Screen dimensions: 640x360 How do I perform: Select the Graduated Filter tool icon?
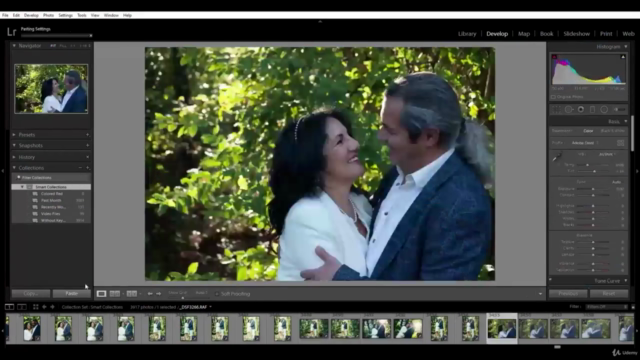pos(592,109)
